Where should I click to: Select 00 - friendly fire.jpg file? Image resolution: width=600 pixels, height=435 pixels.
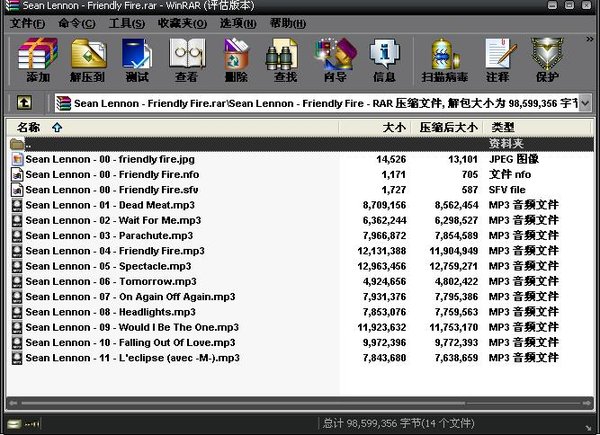(x=301, y=159)
